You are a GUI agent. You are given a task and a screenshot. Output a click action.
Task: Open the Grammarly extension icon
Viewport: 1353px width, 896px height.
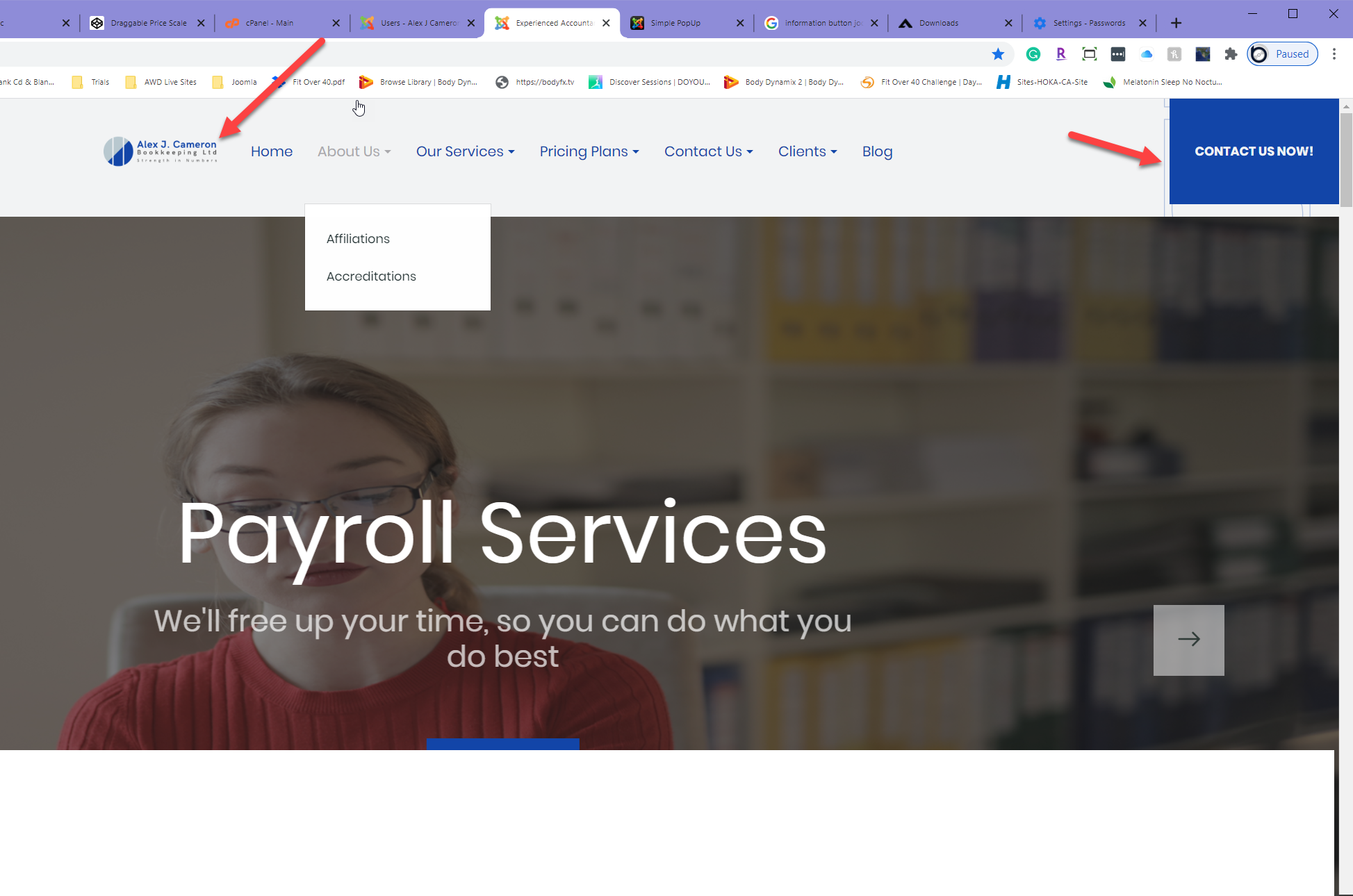(x=1033, y=54)
